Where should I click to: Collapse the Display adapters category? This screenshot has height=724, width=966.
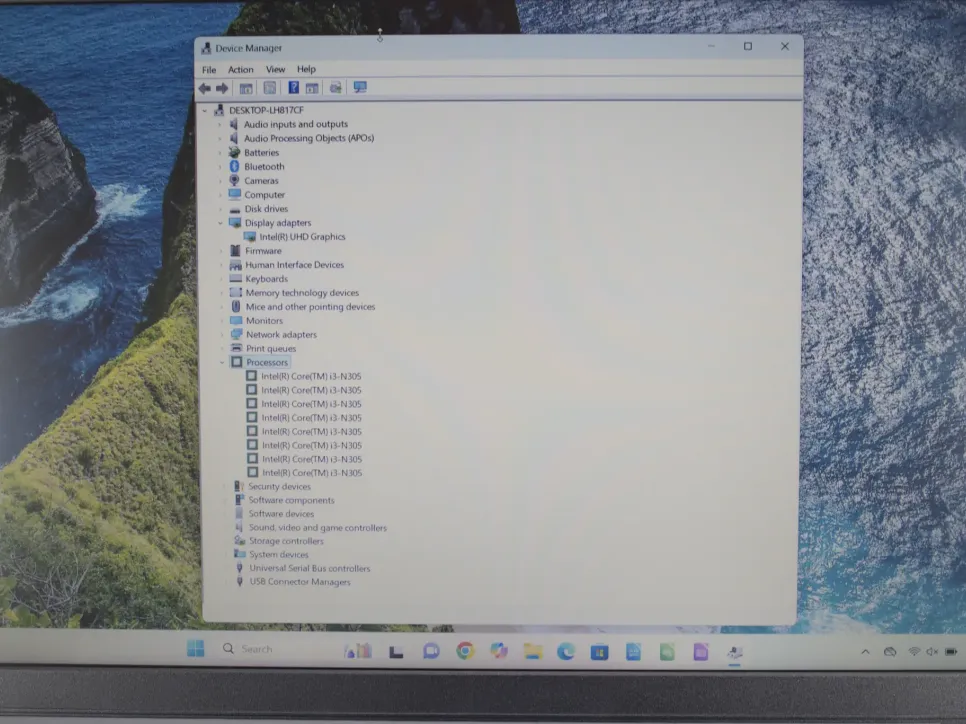220,223
